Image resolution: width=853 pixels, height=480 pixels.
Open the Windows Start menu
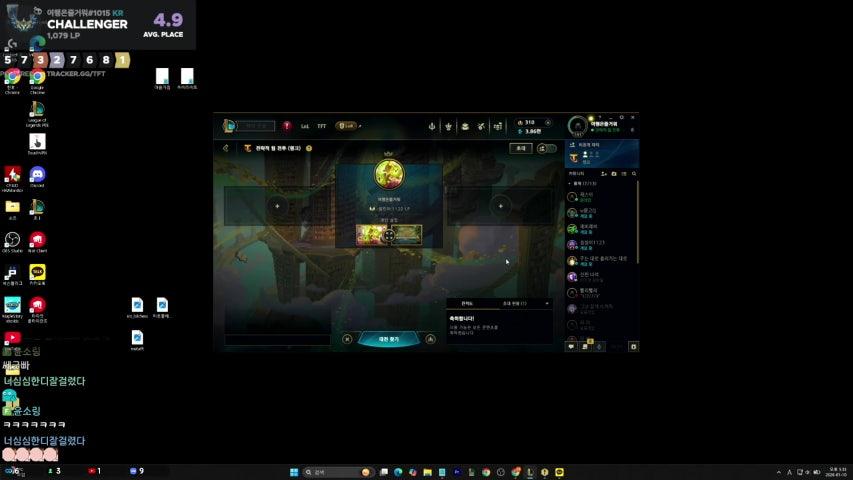[x=294, y=472]
